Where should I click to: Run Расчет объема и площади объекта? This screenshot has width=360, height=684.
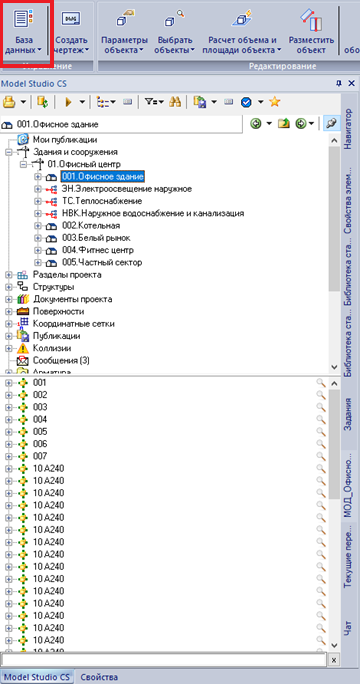coord(242,32)
